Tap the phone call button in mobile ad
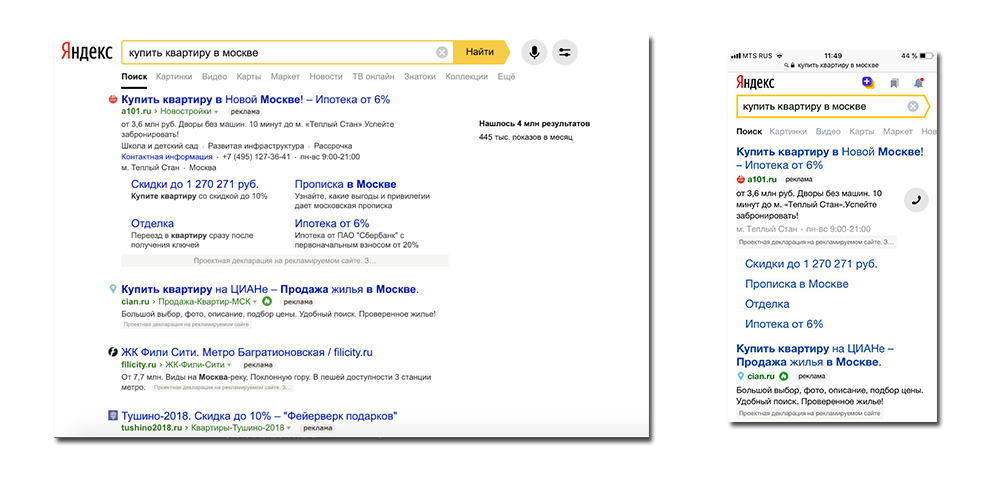Image resolution: width=1000 pixels, height=479 pixels. point(916,200)
